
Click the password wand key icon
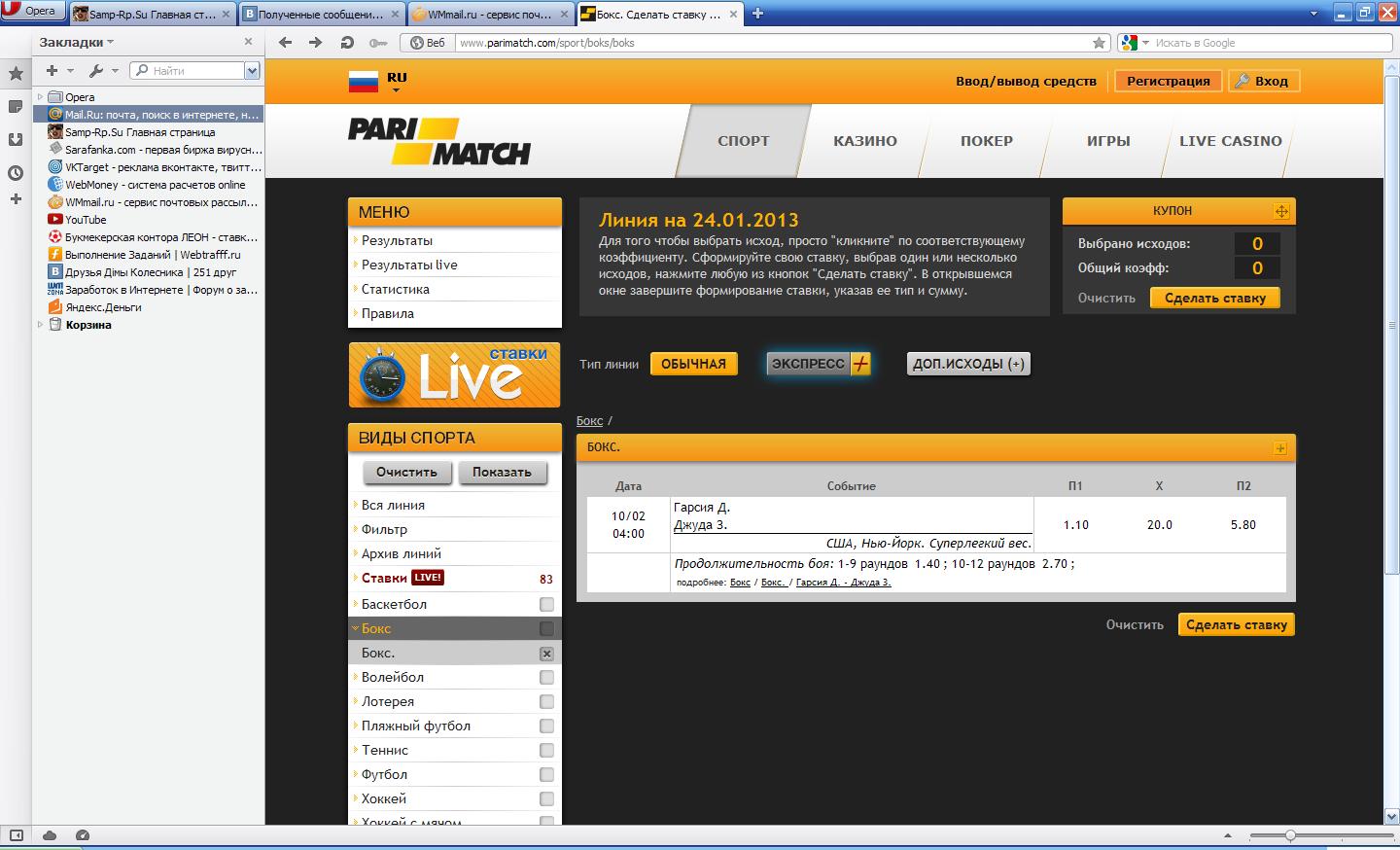(x=378, y=43)
